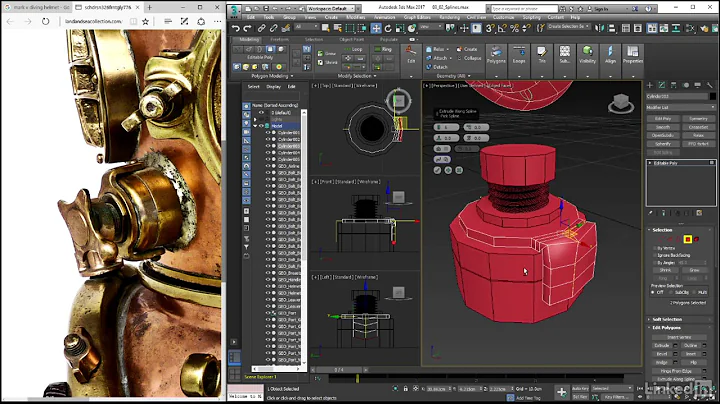Open the Utilities wrench panel tab

709,85
